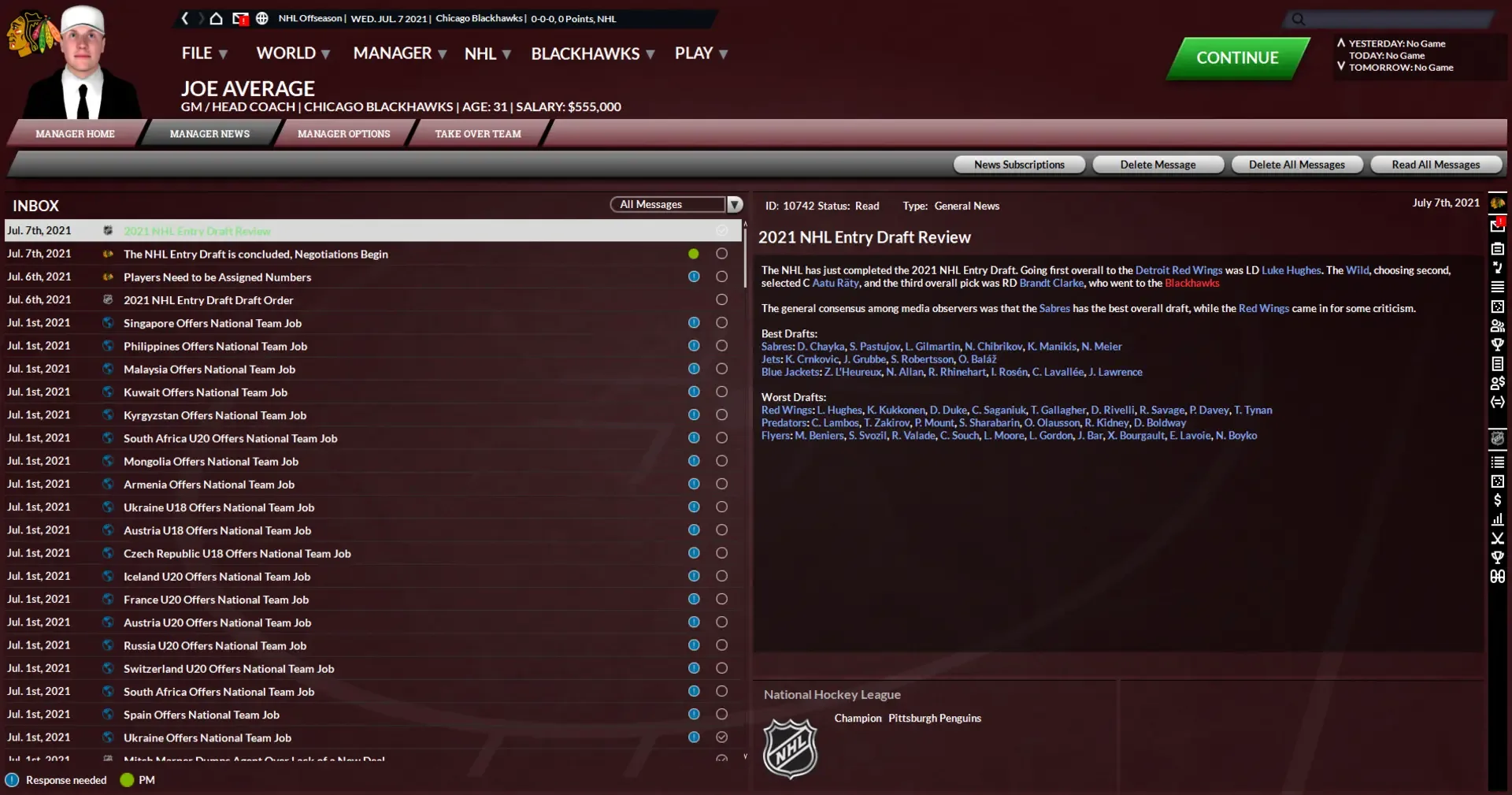Toggle selection circle for Singapore Offers message

tap(721, 322)
